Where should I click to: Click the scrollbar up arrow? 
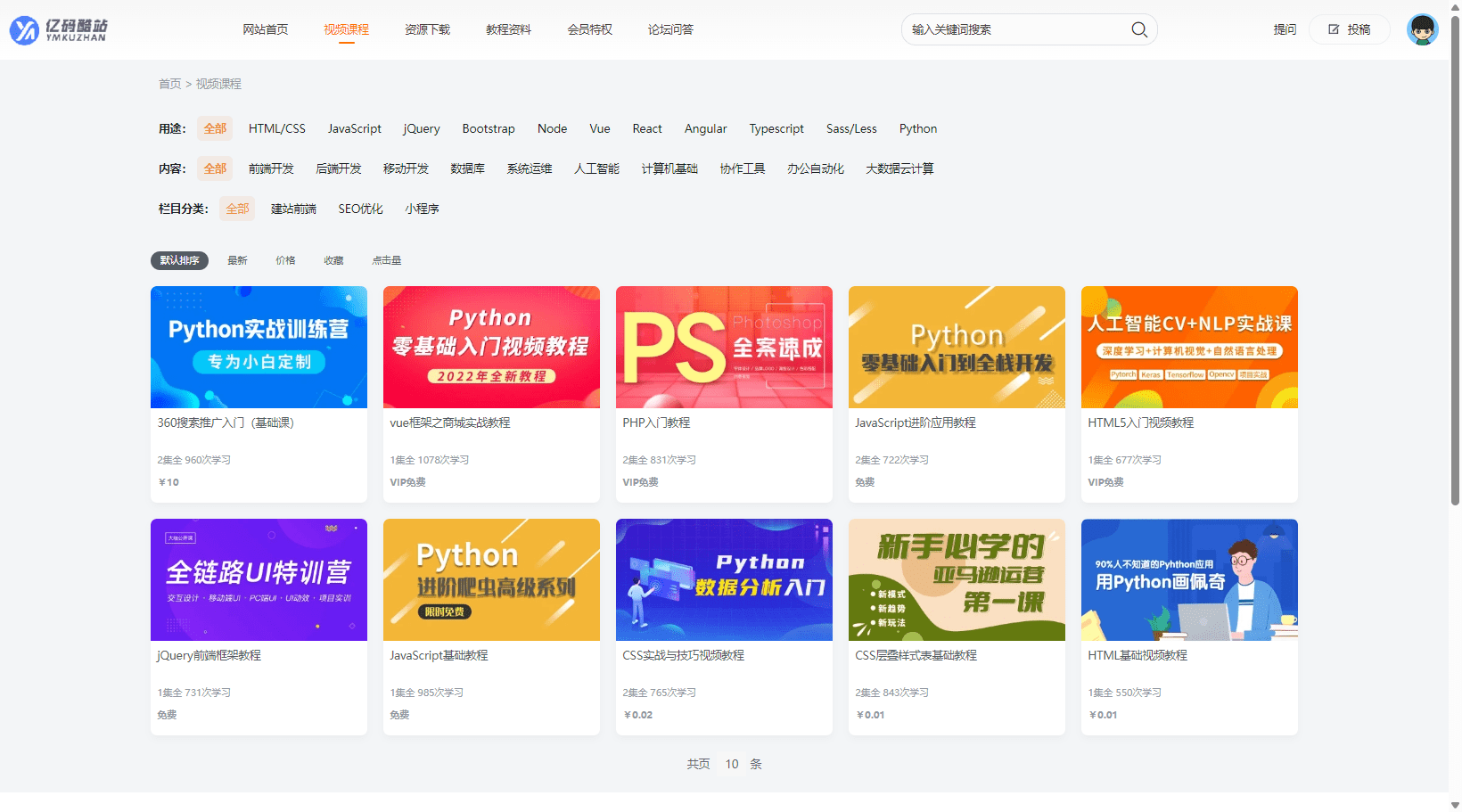1455,7
